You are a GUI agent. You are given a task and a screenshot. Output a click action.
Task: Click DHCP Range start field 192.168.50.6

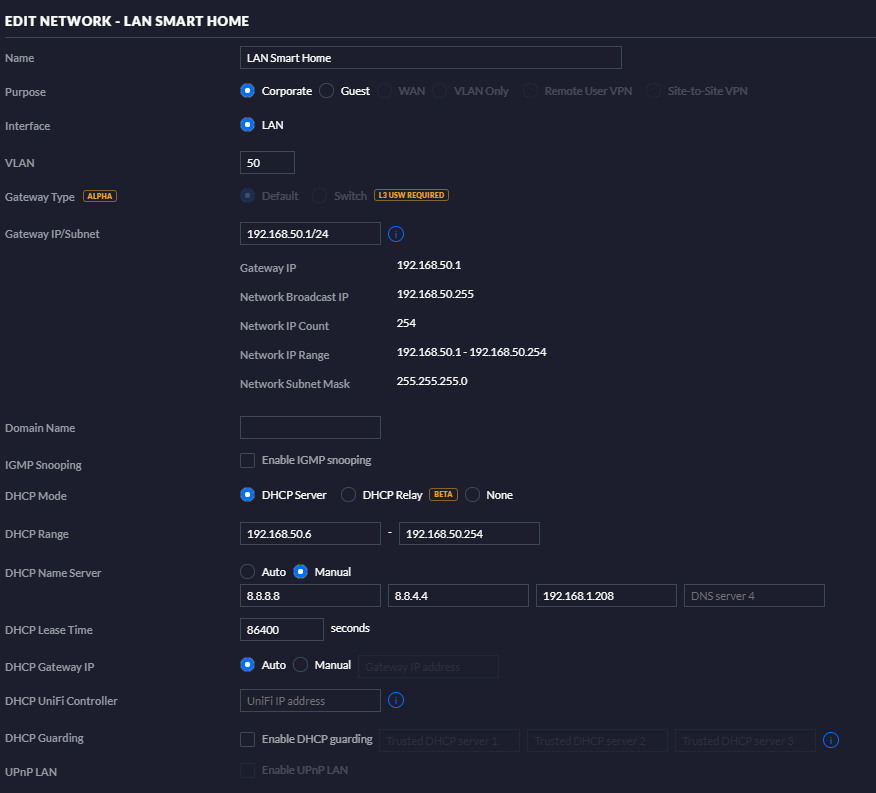(x=310, y=534)
